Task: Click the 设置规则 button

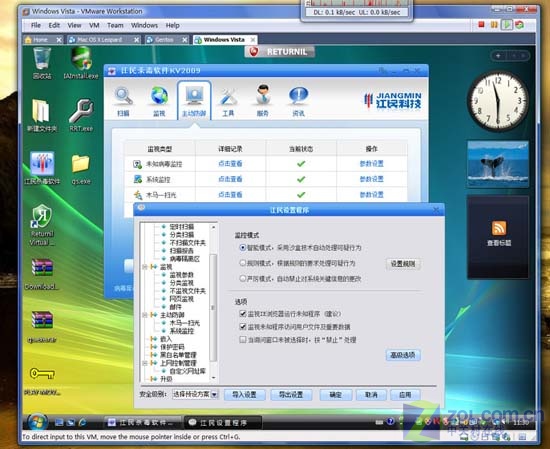Action: tap(403, 264)
